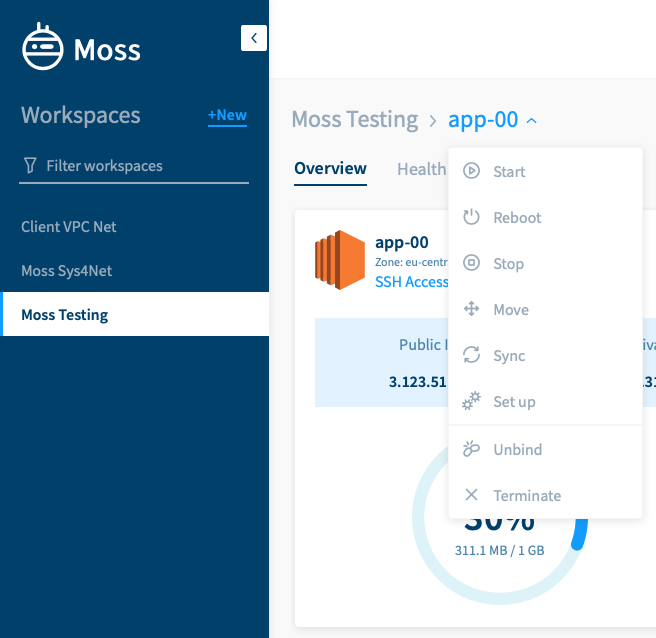Image resolution: width=656 pixels, height=638 pixels.
Task: Click the Reboot power icon
Action: pos(472,217)
